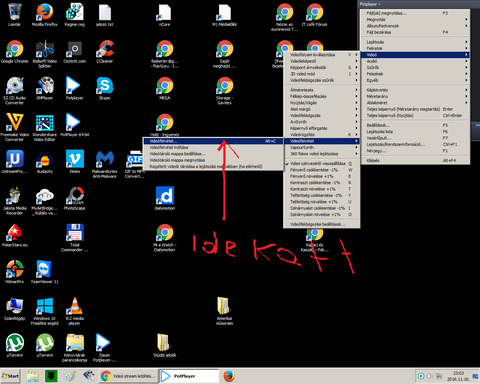
Task: Open File Explorer folder taskbar icon
Action: click(32, 376)
